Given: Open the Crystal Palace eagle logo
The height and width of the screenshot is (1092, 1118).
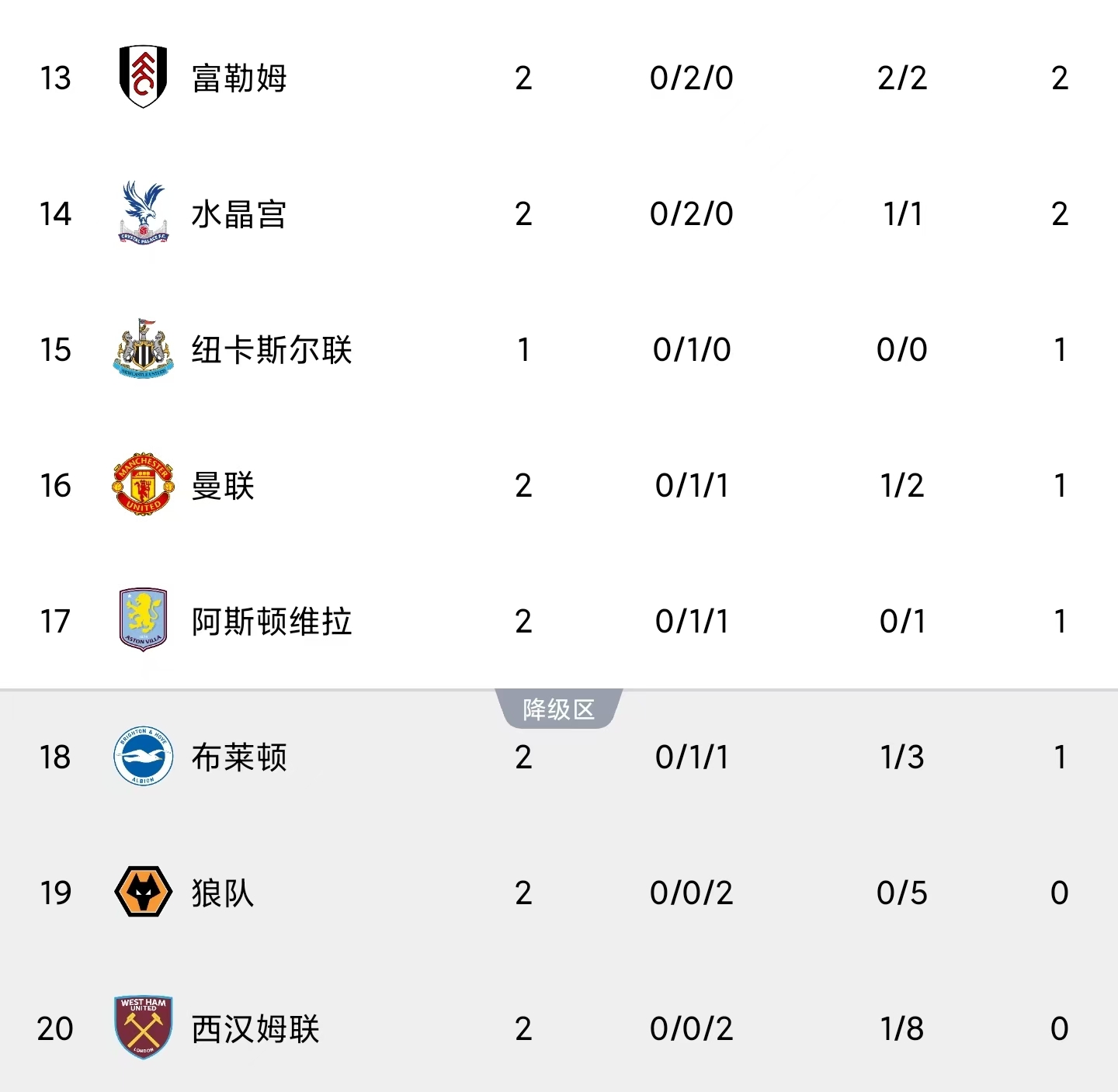Looking at the screenshot, I should [143, 213].
